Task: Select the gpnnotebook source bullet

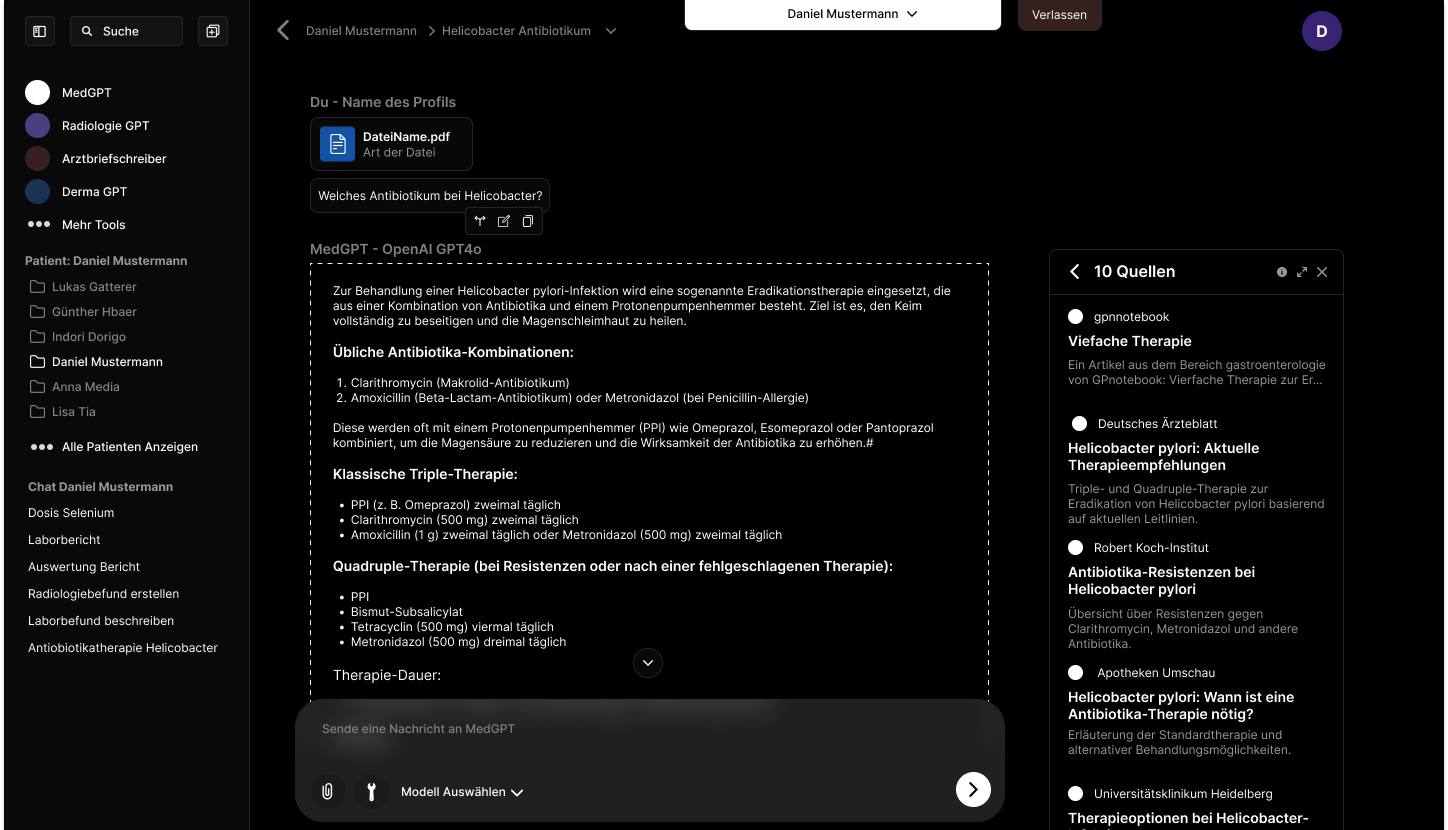Action: pos(1075,317)
